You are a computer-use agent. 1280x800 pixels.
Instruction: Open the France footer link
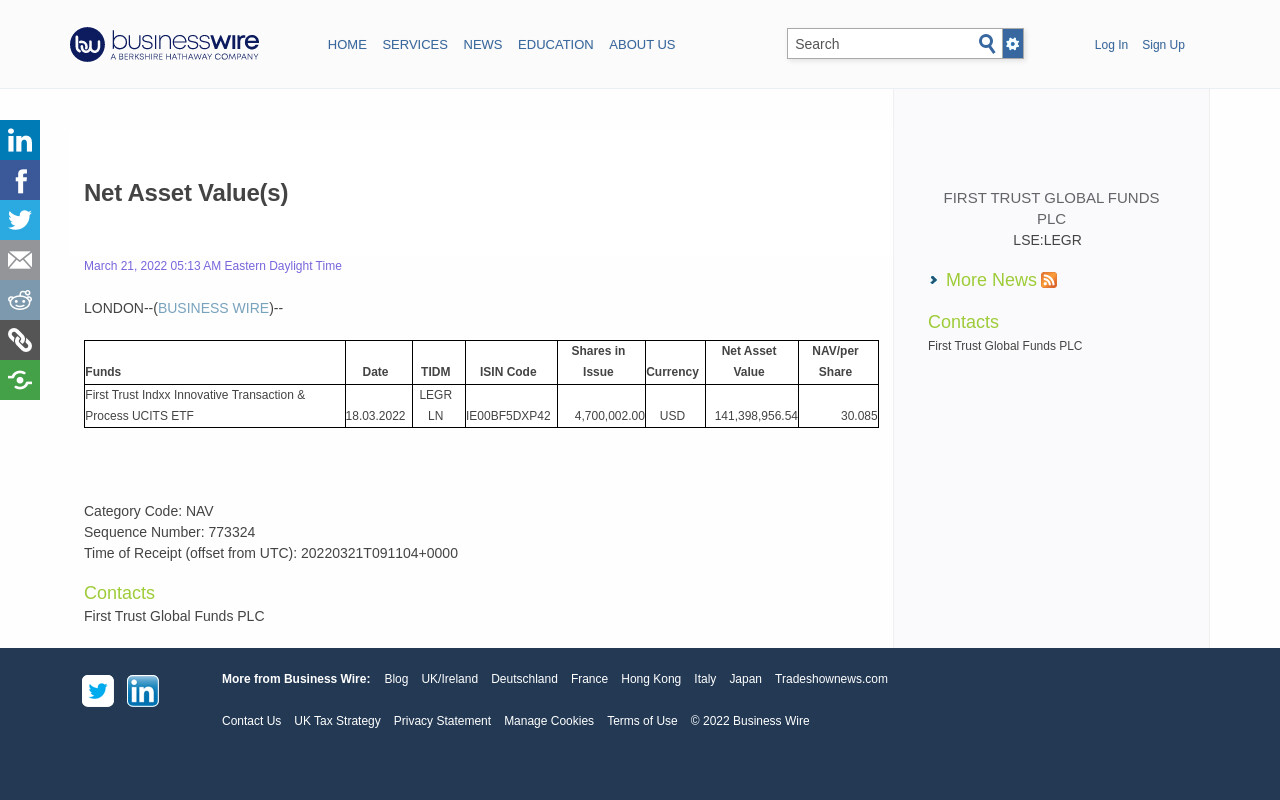coord(589,679)
